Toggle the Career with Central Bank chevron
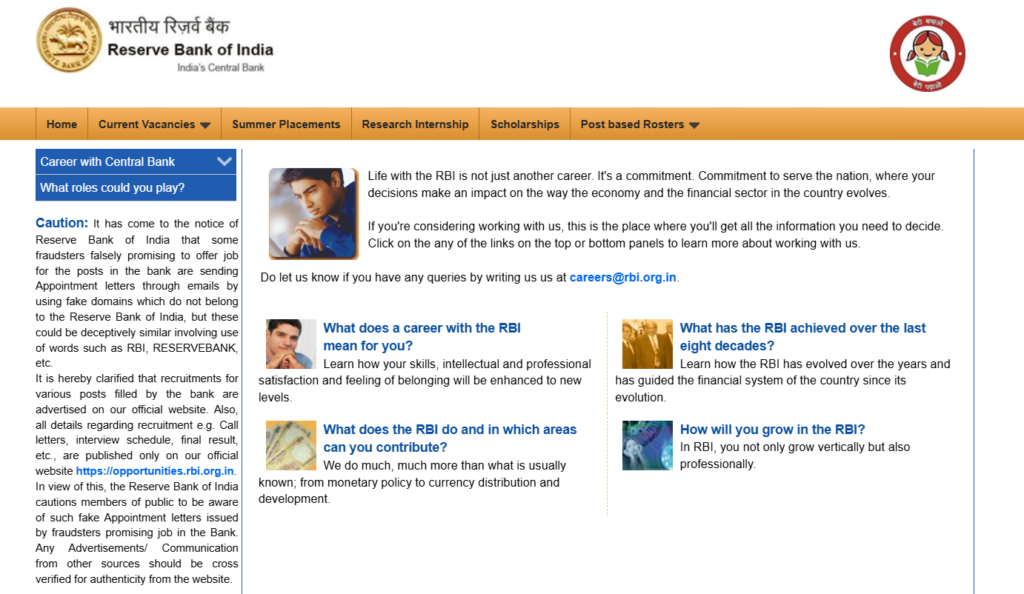Image resolution: width=1024 pixels, height=594 pixels. pyautogui.click(x=224, y=161)
